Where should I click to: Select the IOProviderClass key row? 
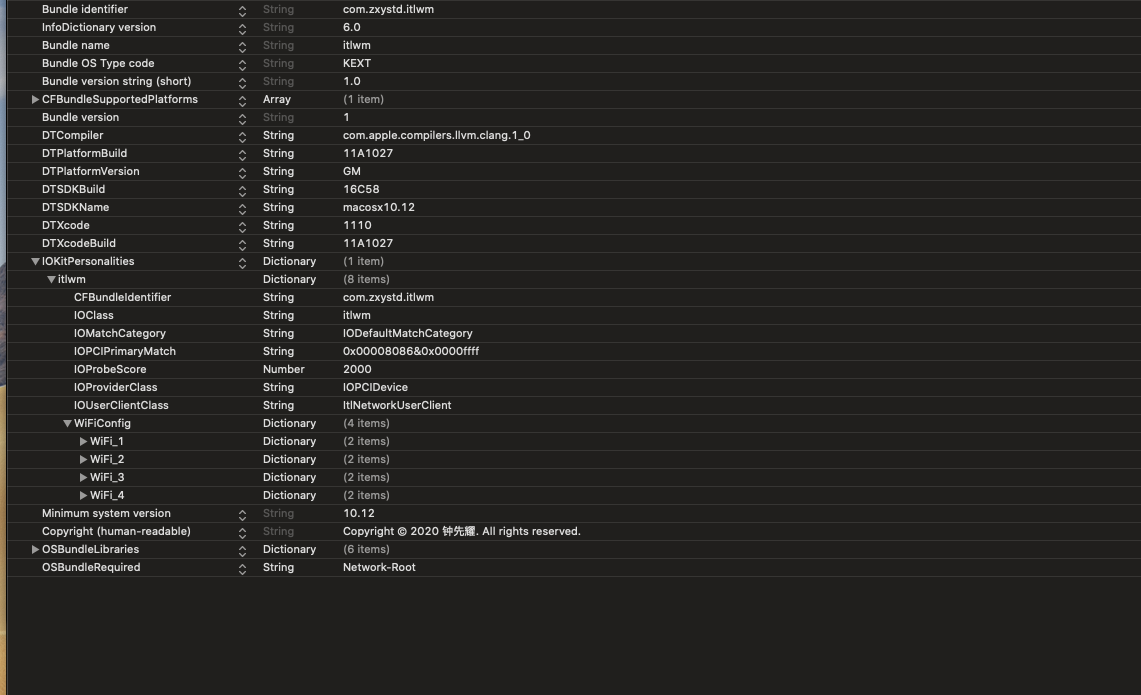click(x=115, y=387)
